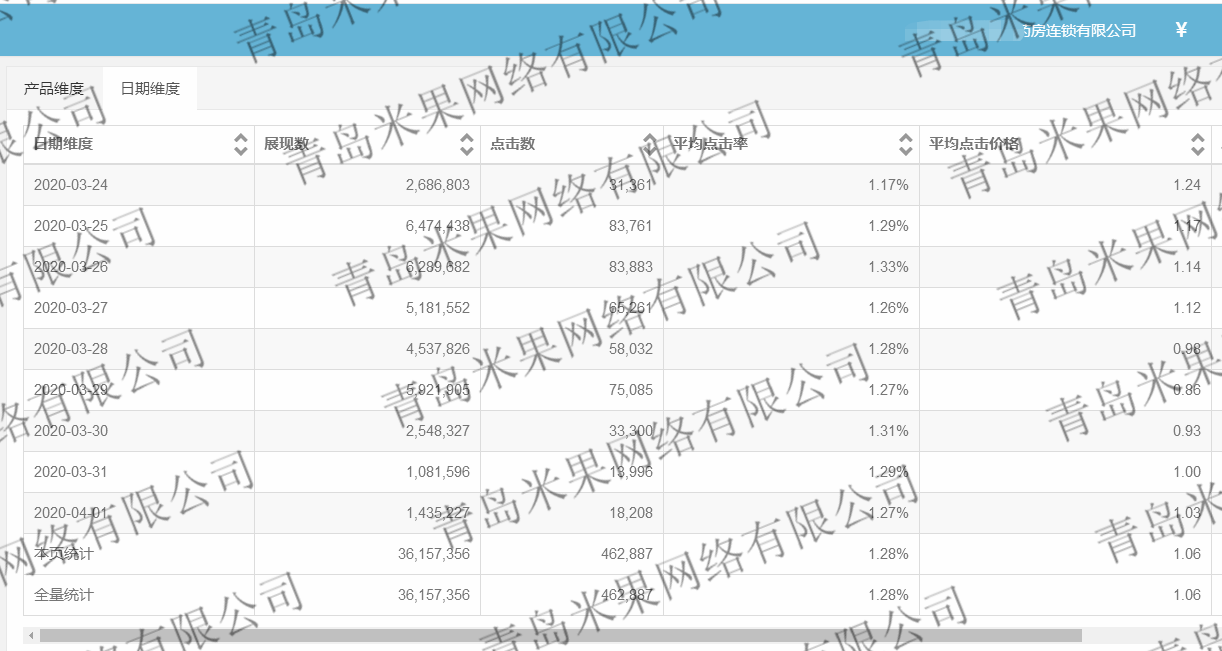Click the sort arrows in 日期维度 column header

[240, 144]
